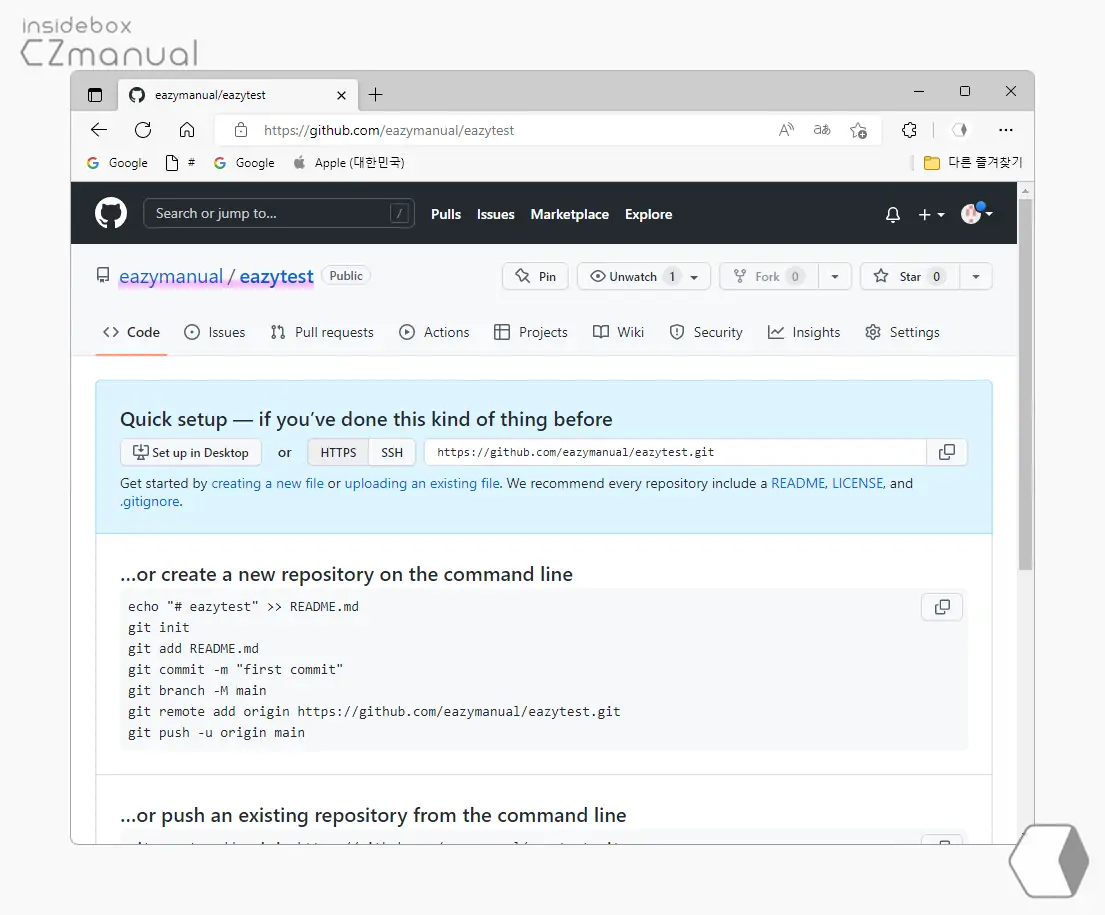This screenshot has height=915, width=1105.
Task: Add this page to favorites
Action: click(858, 130)
